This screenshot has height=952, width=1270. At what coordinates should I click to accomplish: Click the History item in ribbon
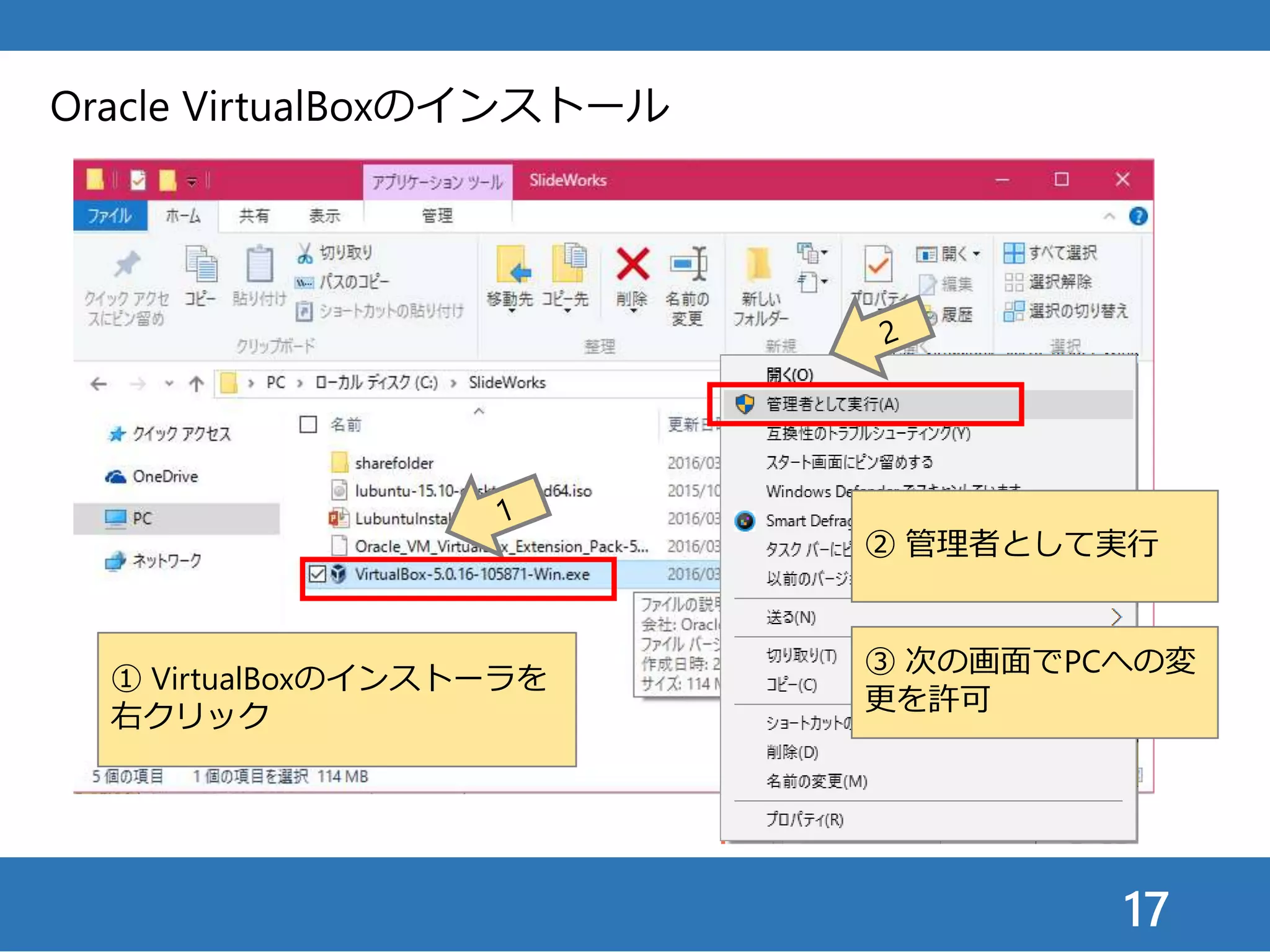[955, 315]
